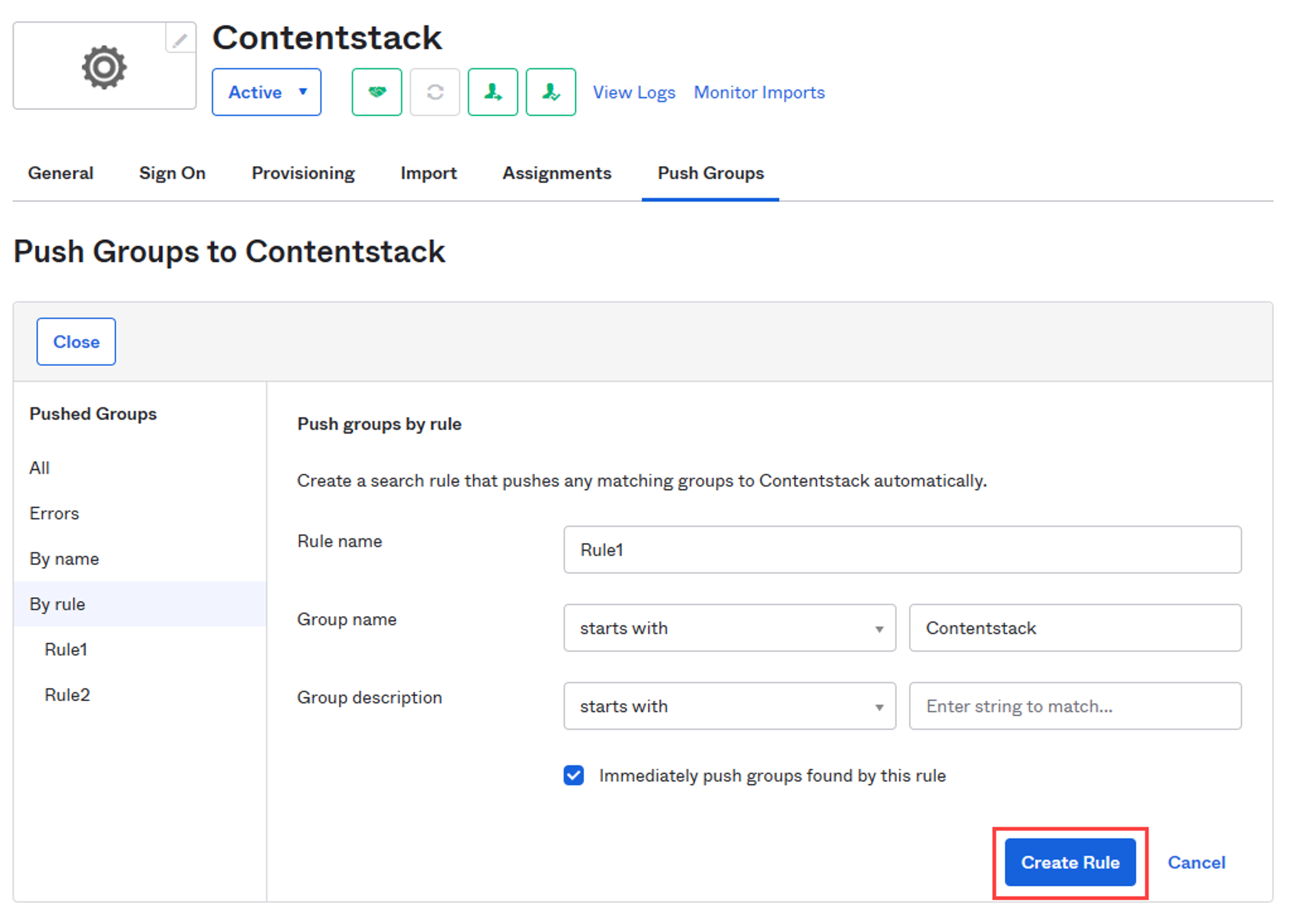Click the Create Rule button

[x=1070, y=862]
